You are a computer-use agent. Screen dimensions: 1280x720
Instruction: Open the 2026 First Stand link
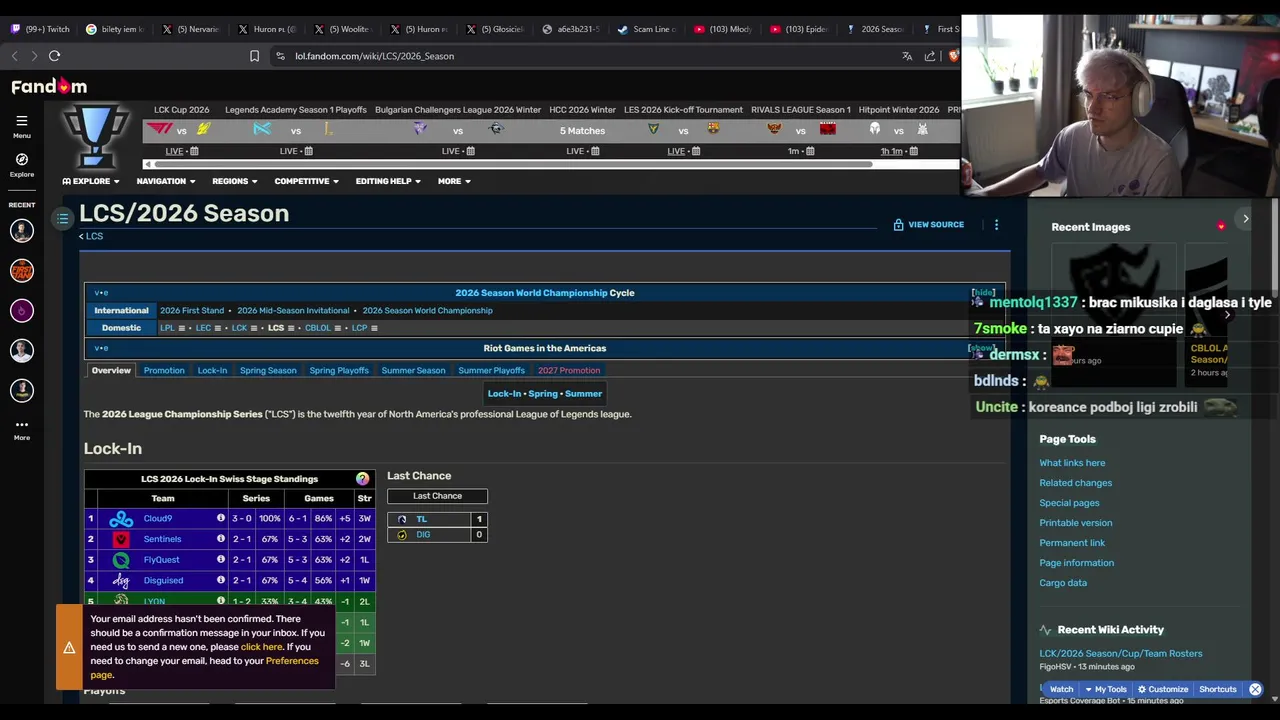point(192,310)
